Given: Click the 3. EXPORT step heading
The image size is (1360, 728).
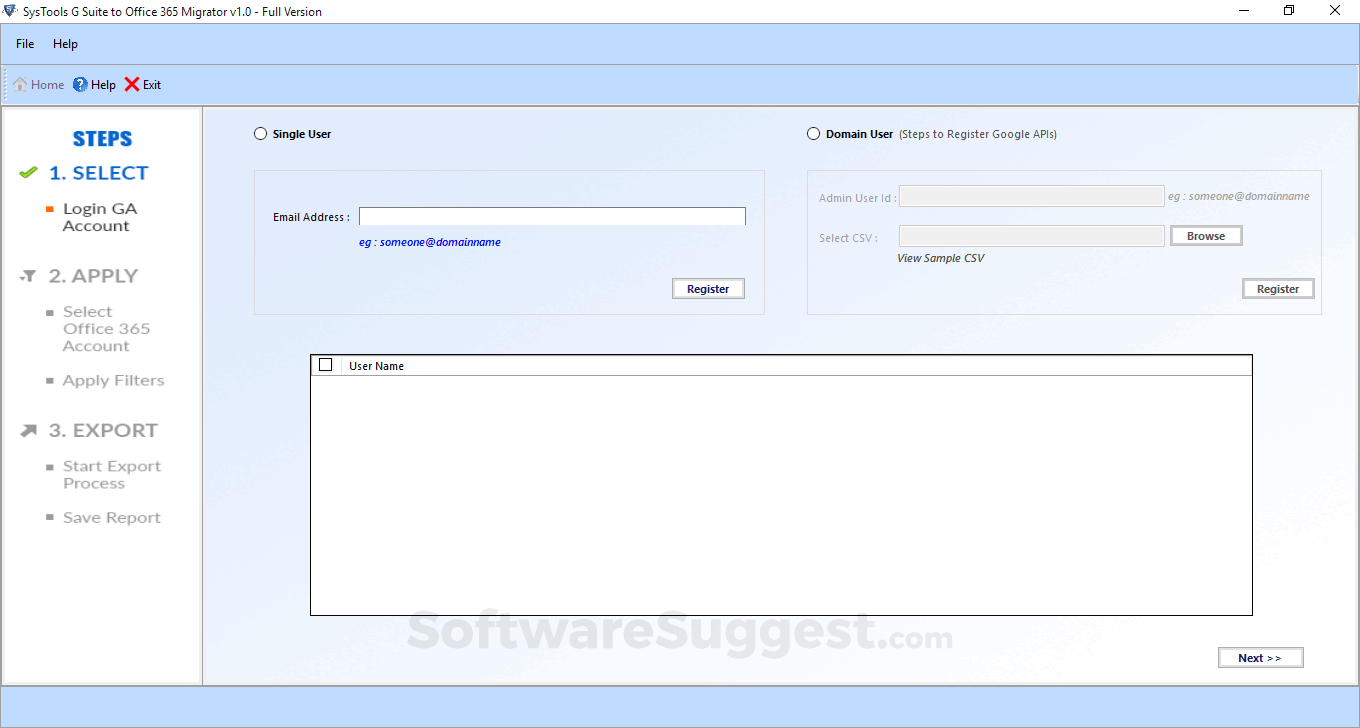Looking at the screenshot, I should click(103, 431).
